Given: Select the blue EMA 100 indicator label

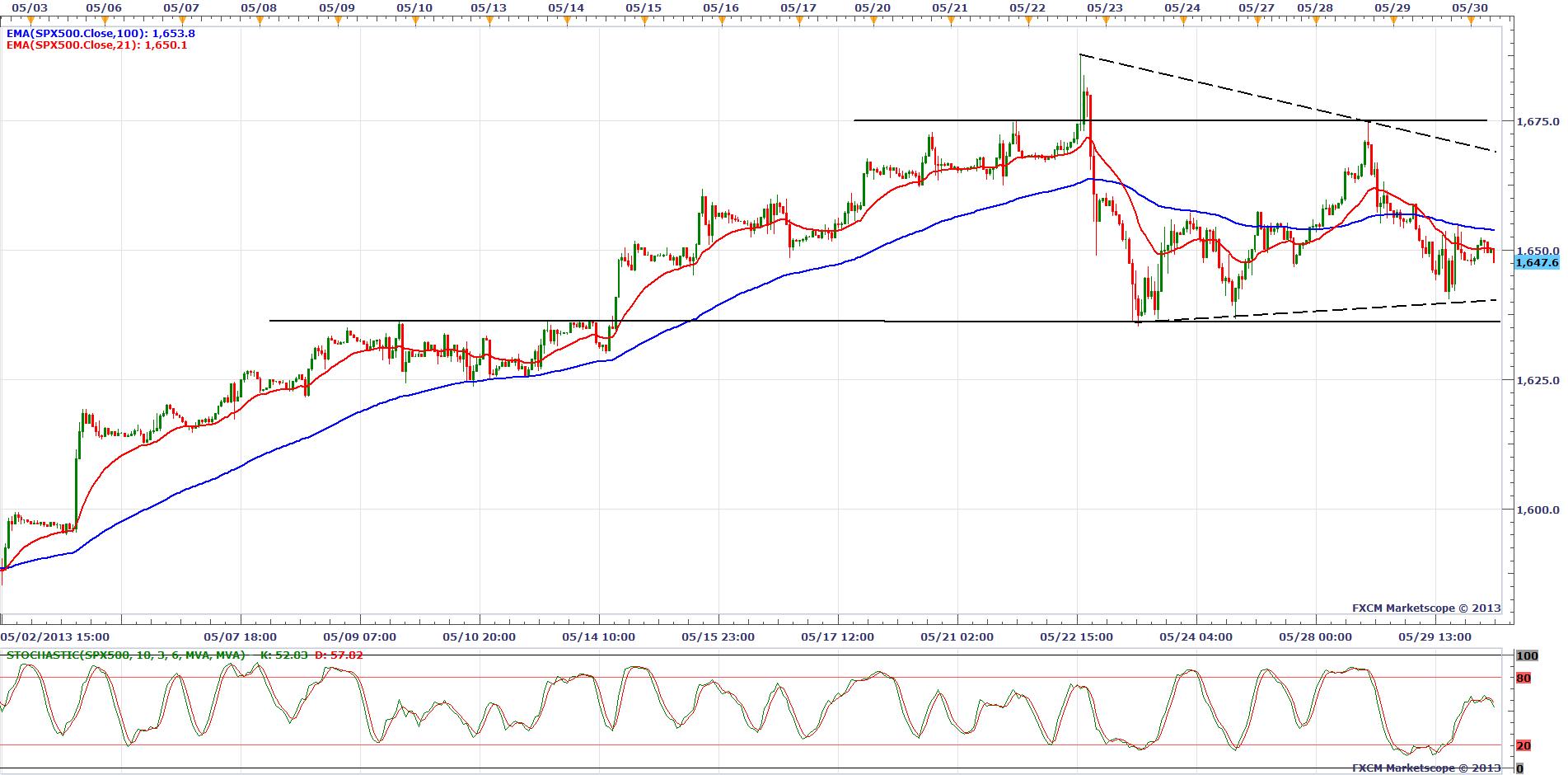Looking at the screenshot, I should click(x=101, y=34).
